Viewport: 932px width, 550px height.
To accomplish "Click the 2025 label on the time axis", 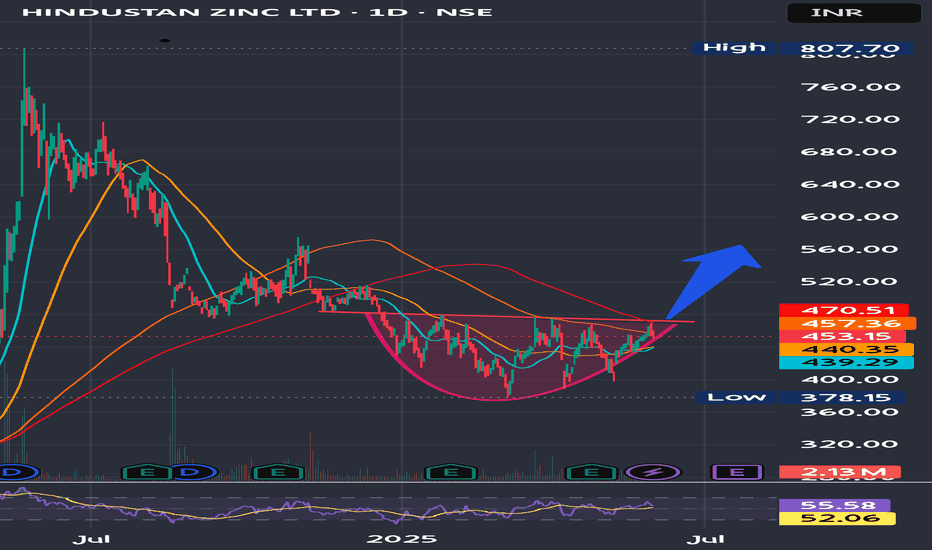I will pyautogui.click(x=402, y=539).
